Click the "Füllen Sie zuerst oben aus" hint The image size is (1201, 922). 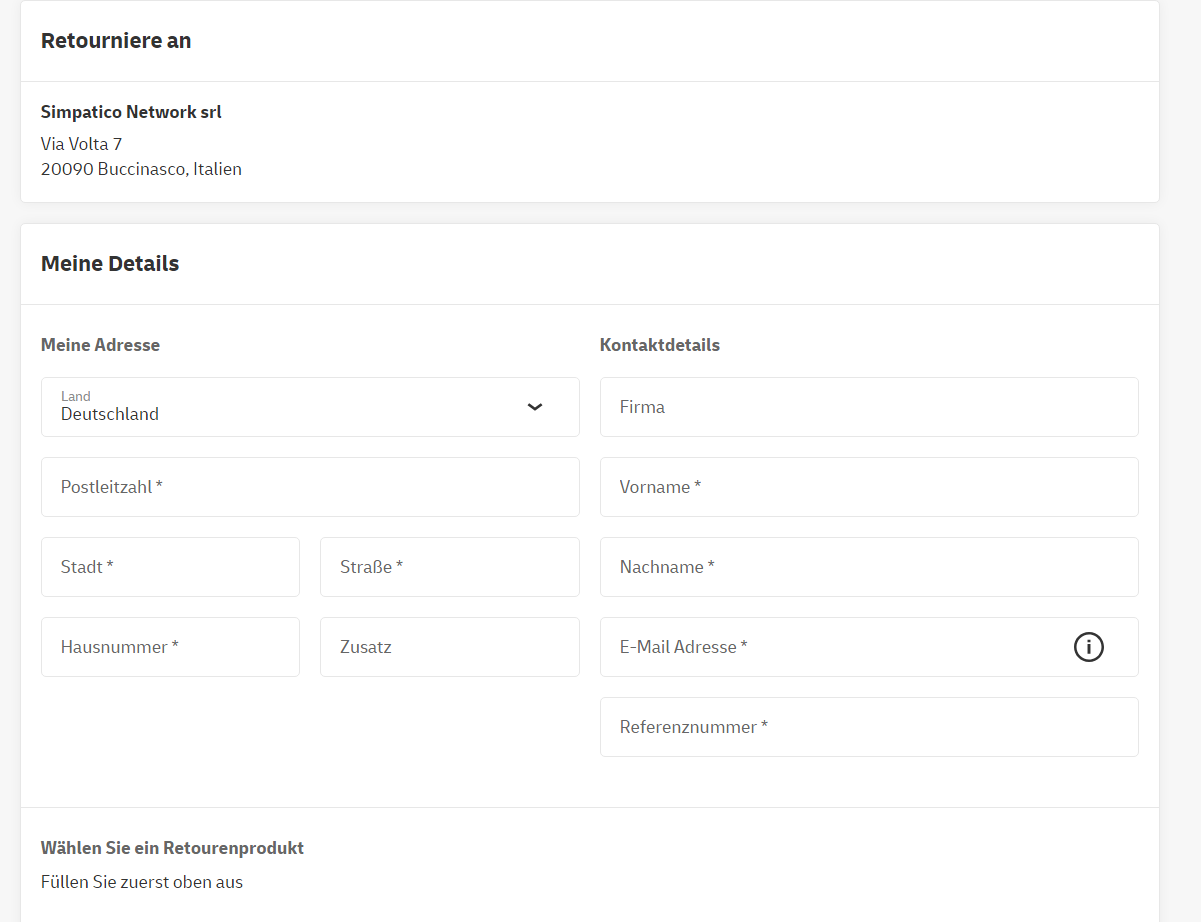coord(142,882)
